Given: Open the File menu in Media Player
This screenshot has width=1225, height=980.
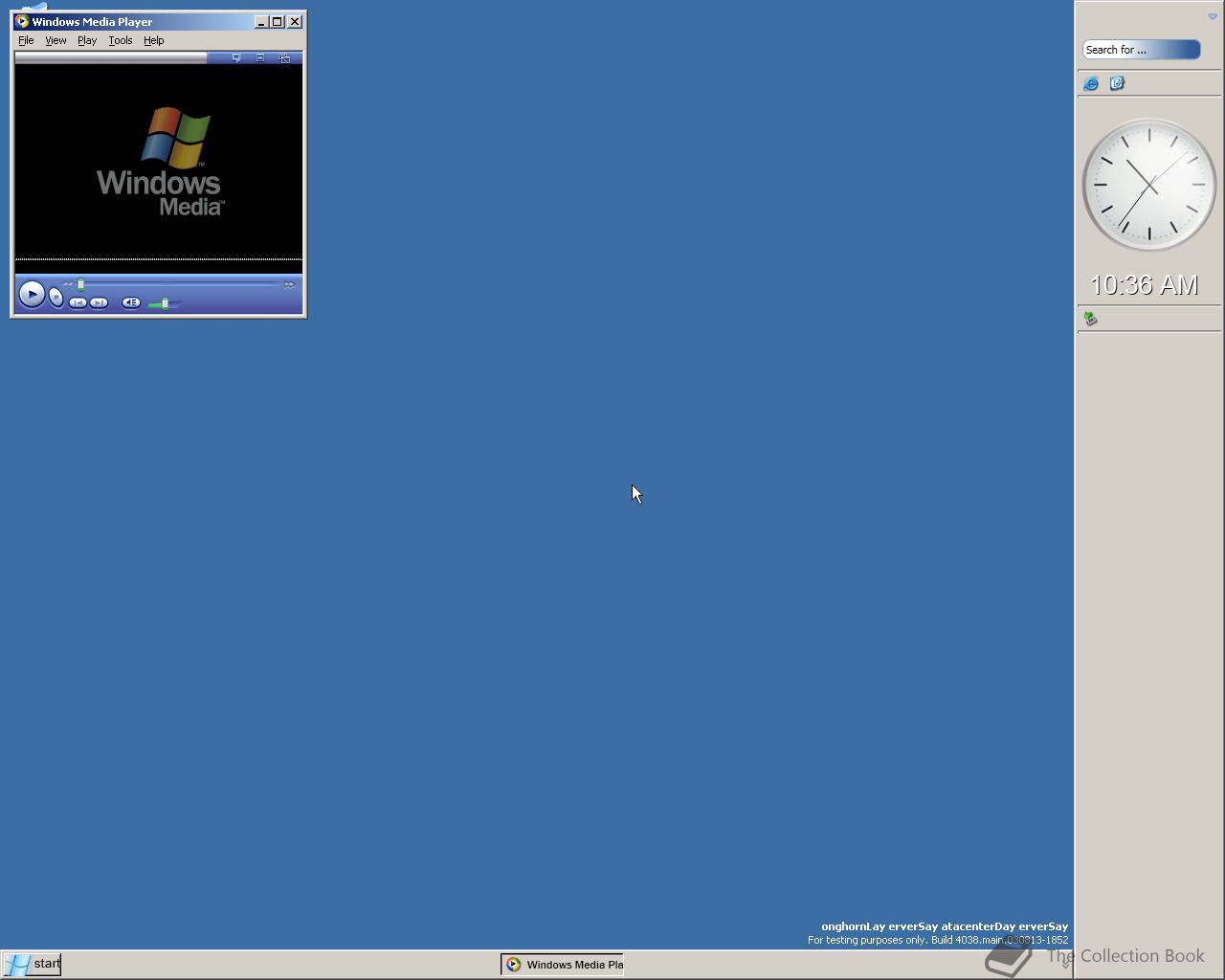Looking at the screenshot, I should point(26,40).
